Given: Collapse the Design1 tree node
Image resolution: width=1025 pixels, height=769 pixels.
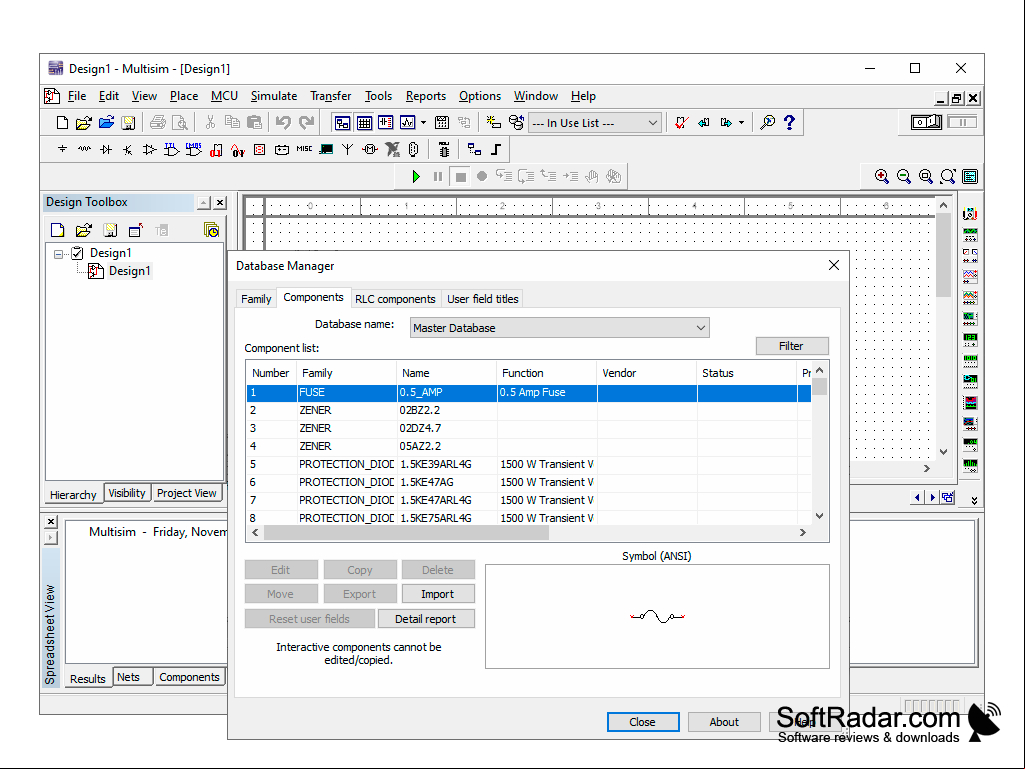Looking at the screenshot, I should click(x=59, y=254).
